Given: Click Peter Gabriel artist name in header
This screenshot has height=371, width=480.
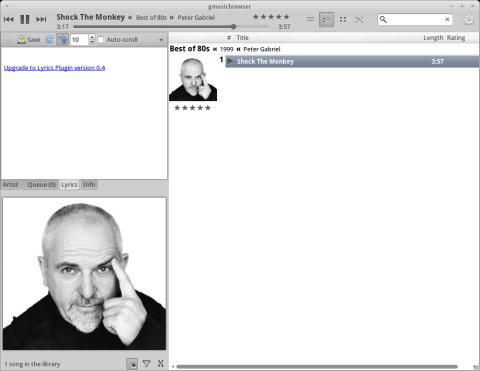Looking at the screenshot, I should (x=196, y=18).
